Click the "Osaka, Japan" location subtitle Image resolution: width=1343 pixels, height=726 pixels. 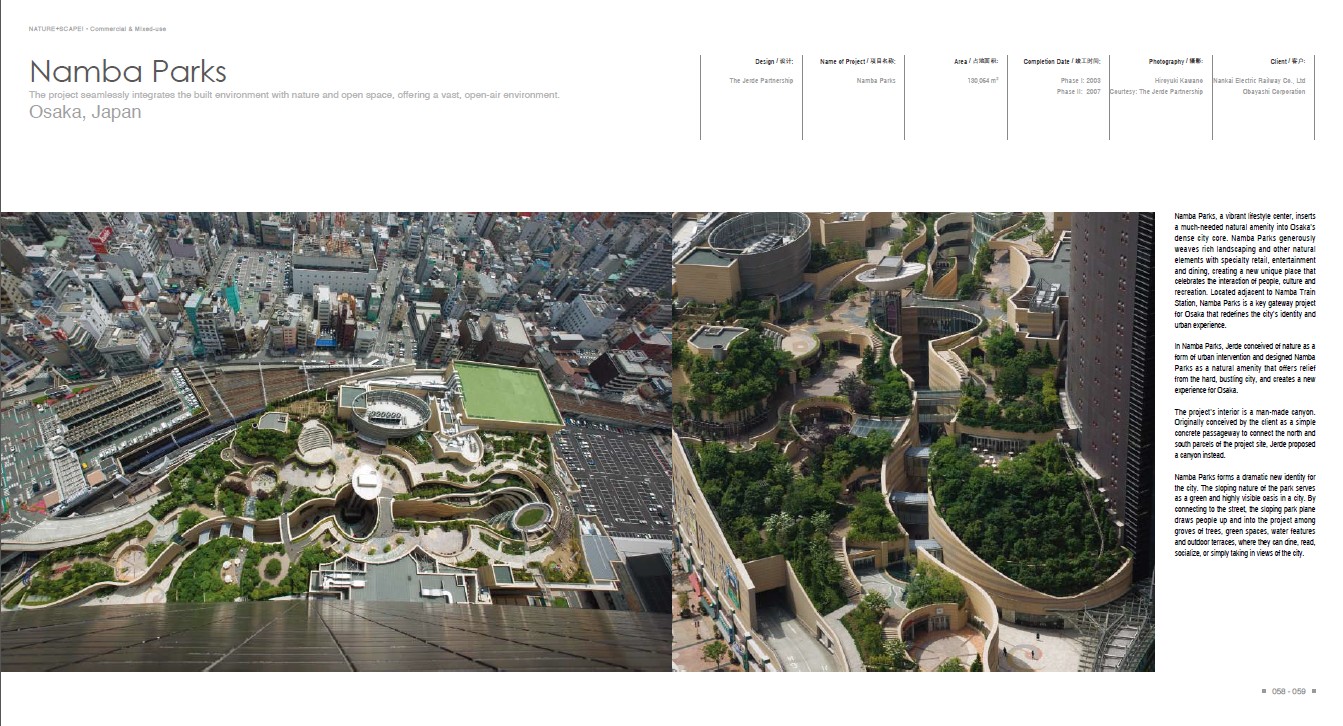click(85, 112)
